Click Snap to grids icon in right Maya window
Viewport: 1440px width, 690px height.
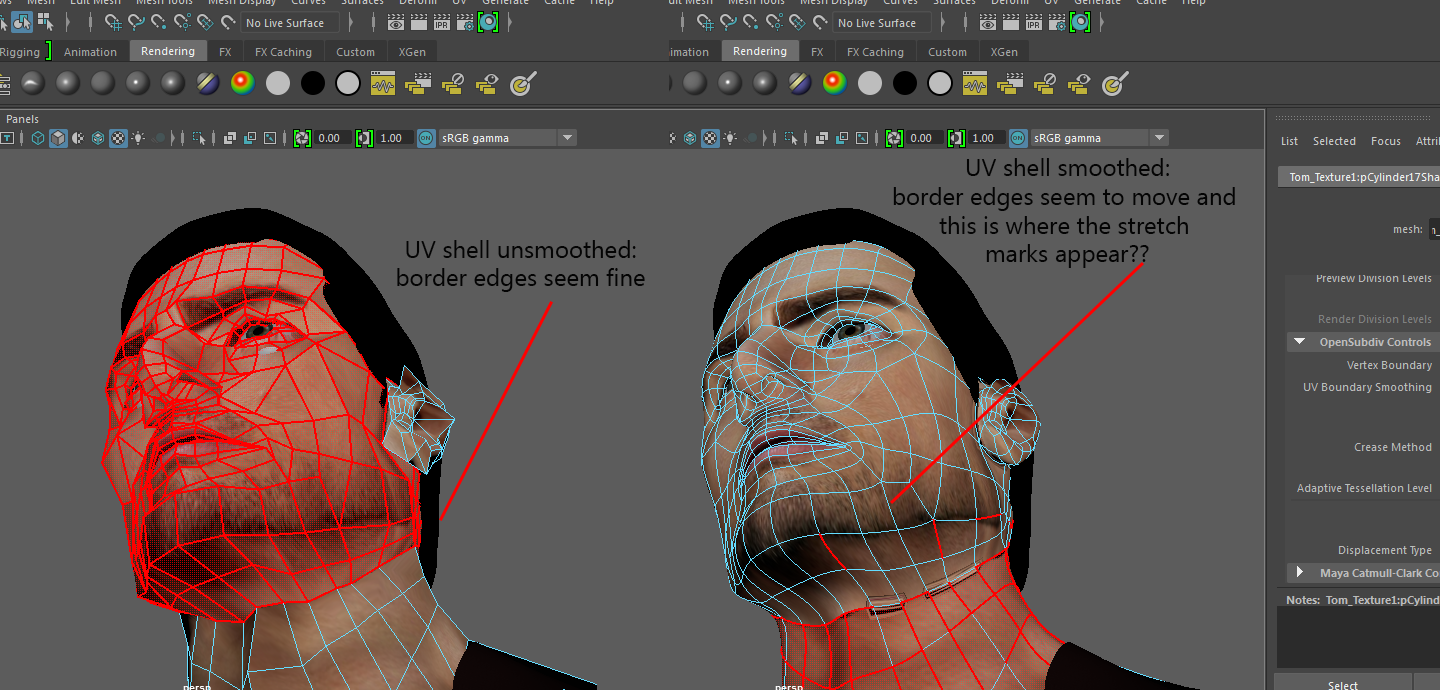pyautogui.click(x=705, y=21)
